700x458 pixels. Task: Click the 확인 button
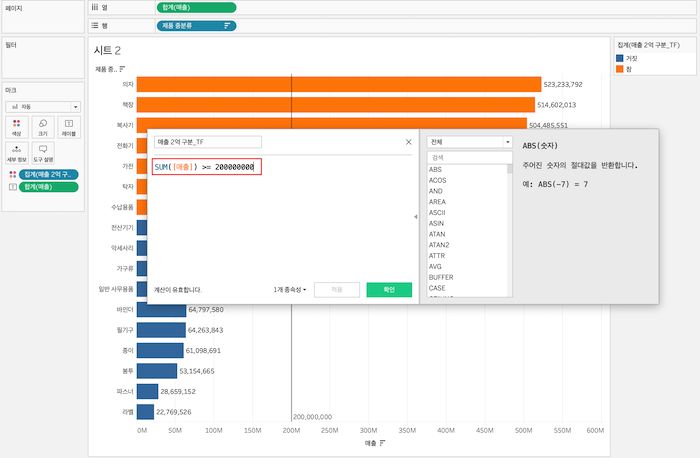coord(389,290)
